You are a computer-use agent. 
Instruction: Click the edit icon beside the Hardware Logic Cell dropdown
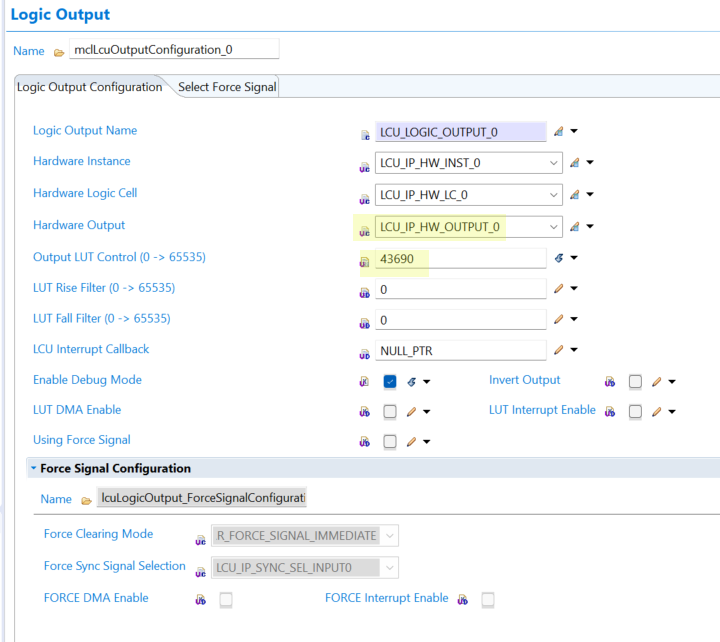click(575, 195)
